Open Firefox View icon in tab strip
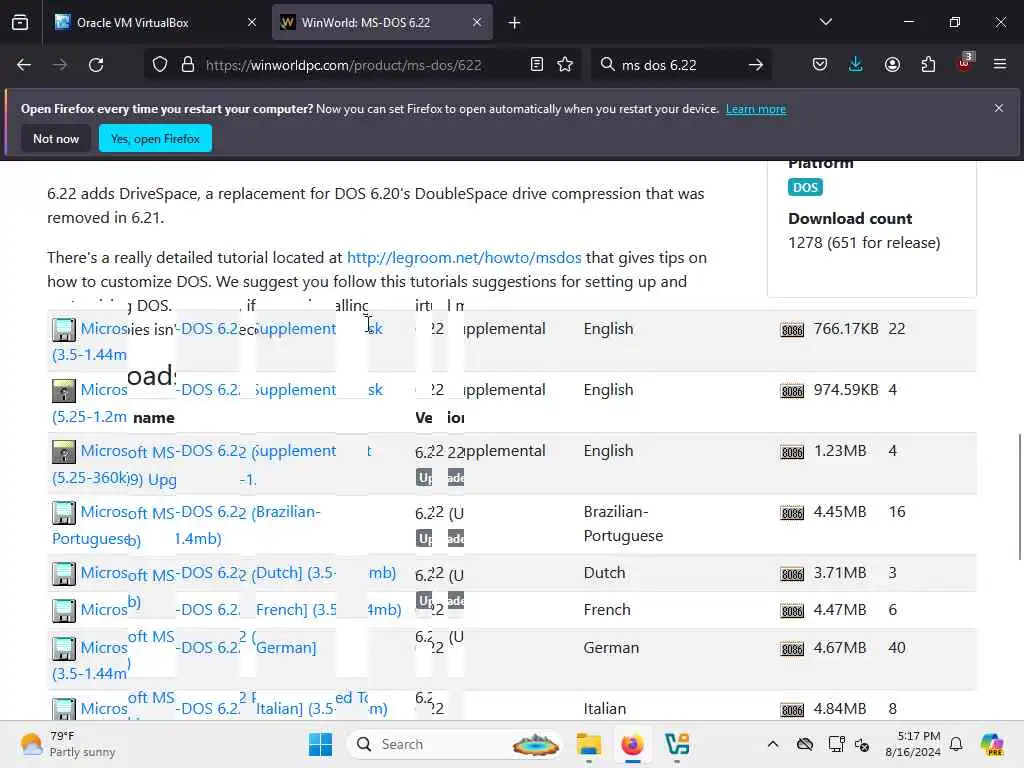 [x=20, y=22]
